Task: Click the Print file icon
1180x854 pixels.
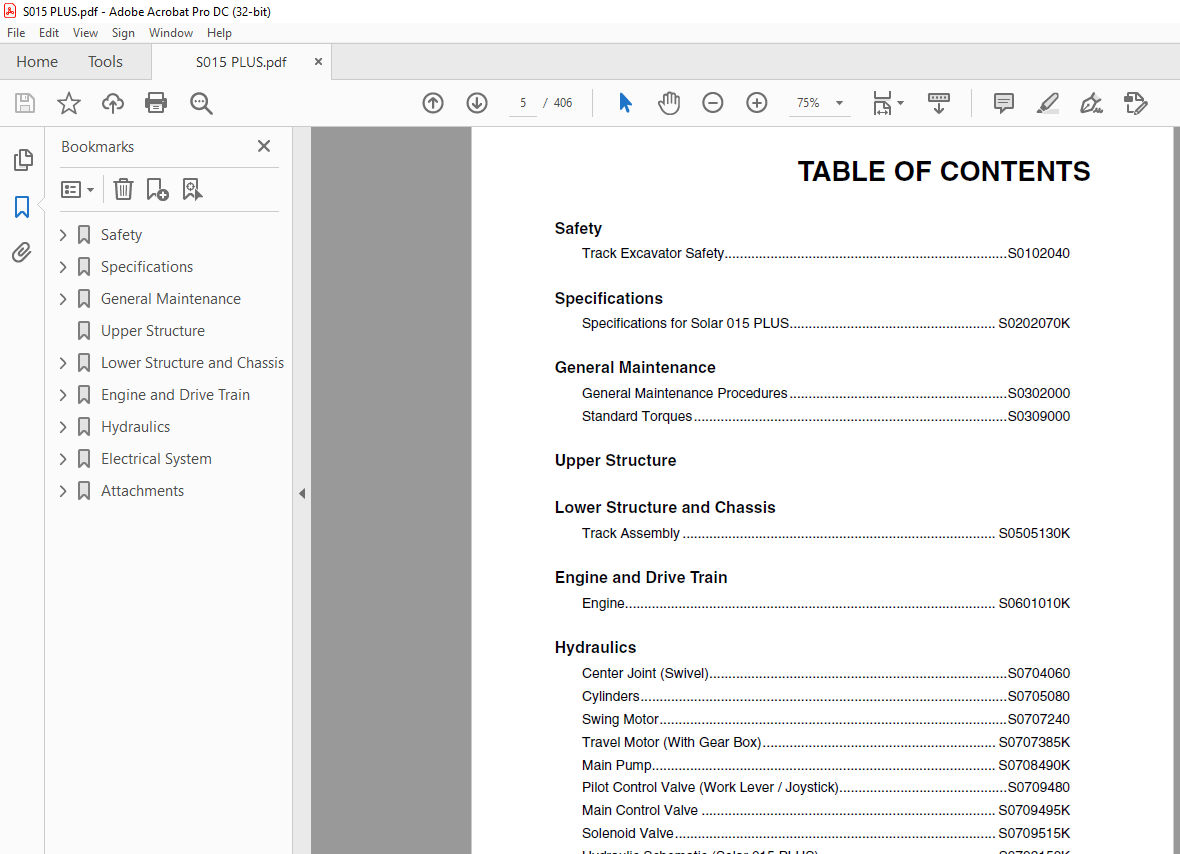Action: [x=156, y=103]
